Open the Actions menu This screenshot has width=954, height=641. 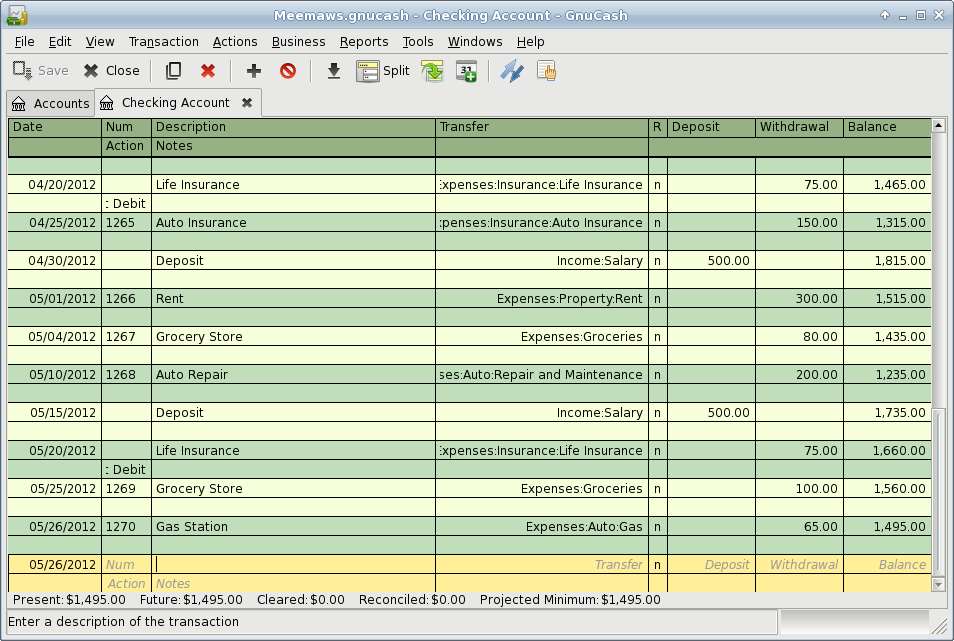point(235,41)
